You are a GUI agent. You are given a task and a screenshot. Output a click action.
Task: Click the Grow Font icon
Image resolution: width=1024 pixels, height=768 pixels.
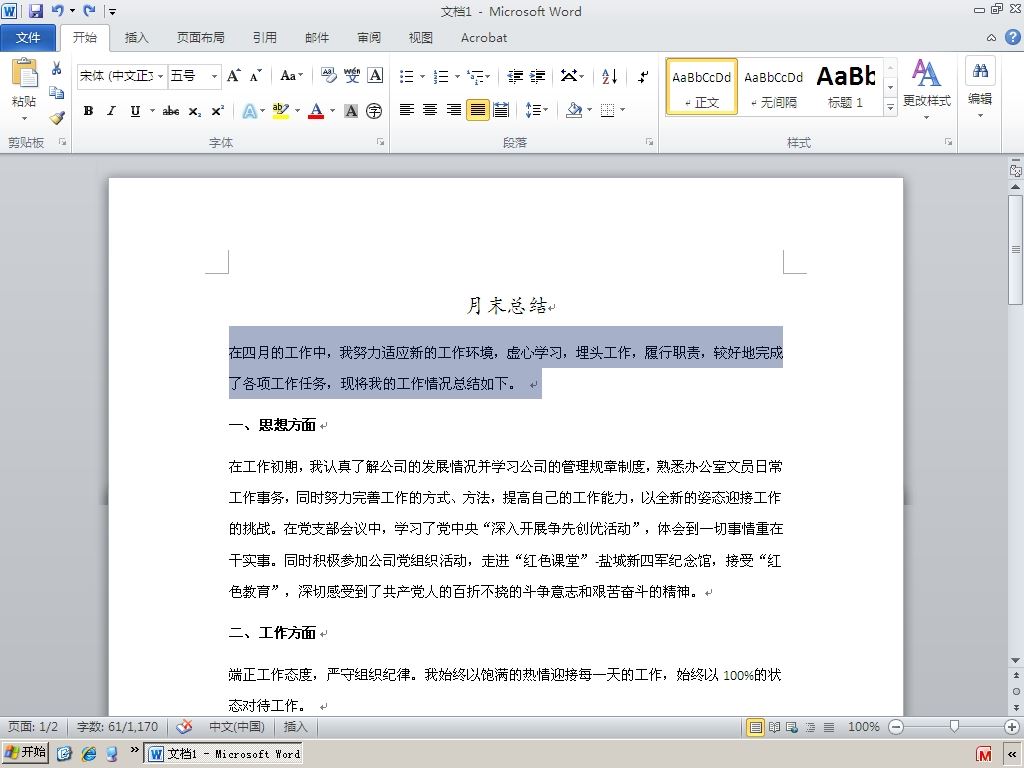point(233,76)
